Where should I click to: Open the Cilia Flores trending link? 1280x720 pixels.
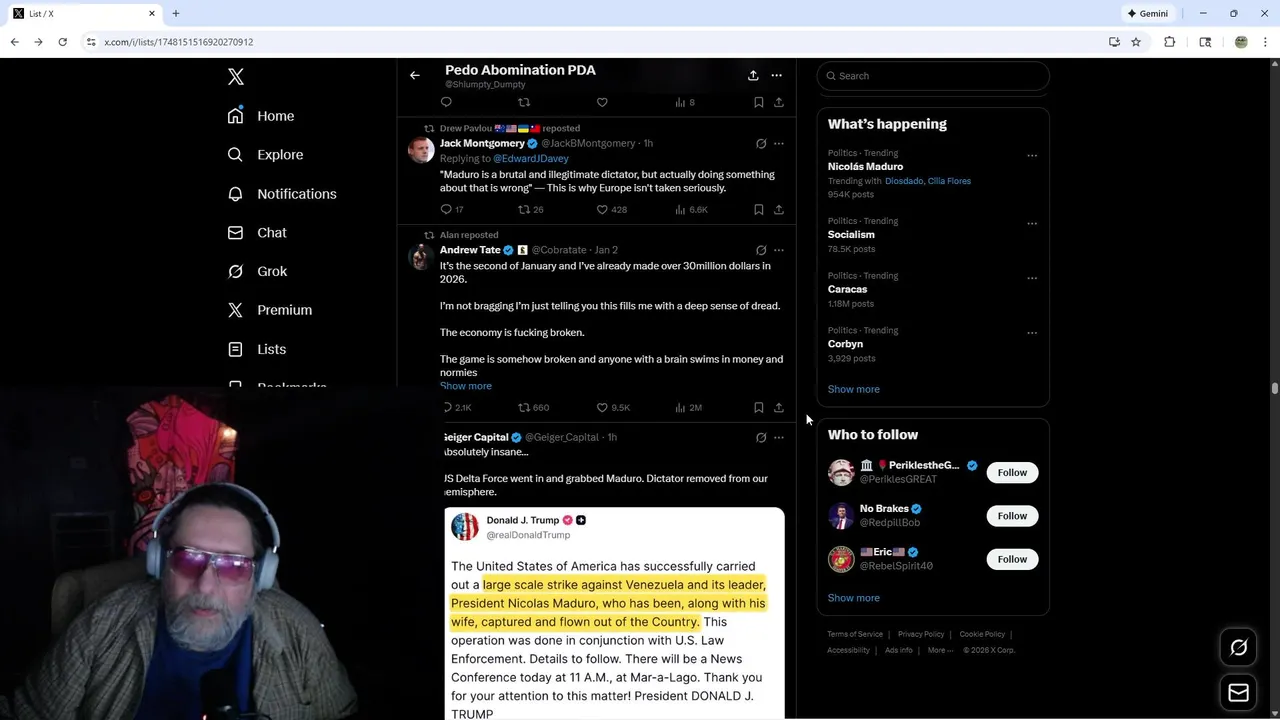click(x=949, y=181)
